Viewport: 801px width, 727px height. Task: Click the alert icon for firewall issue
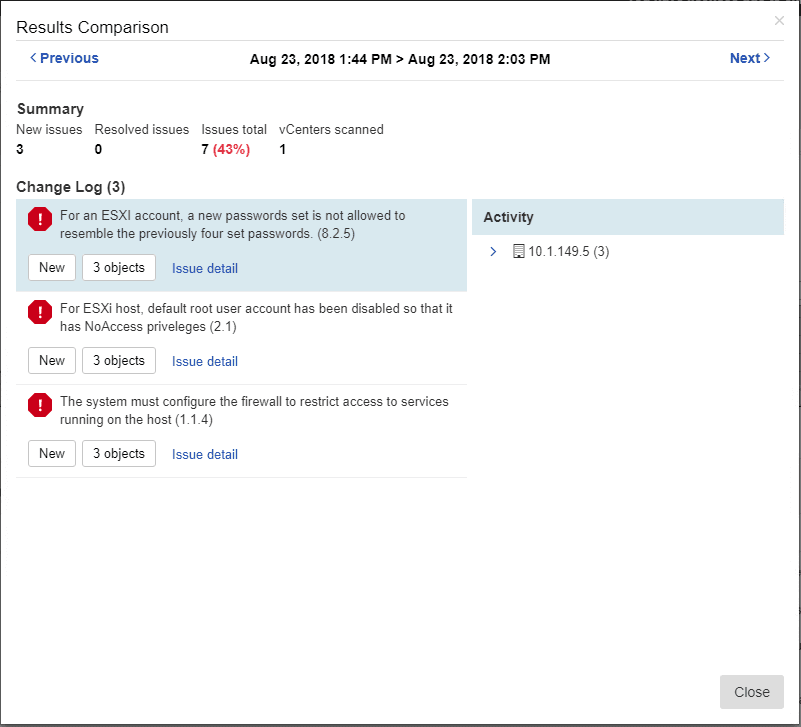point(40,405)
